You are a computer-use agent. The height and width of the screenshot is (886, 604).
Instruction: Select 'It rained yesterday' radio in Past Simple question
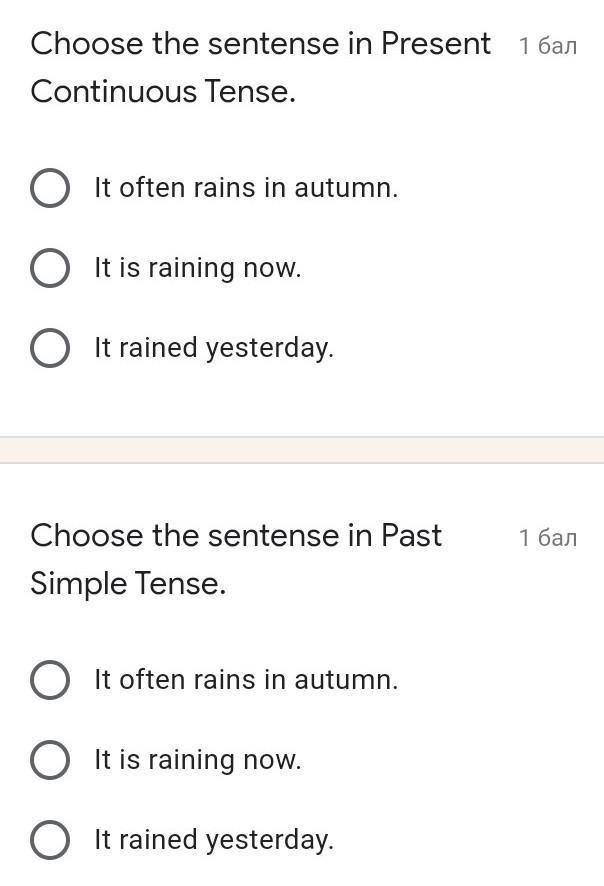[x=50, y=840]
